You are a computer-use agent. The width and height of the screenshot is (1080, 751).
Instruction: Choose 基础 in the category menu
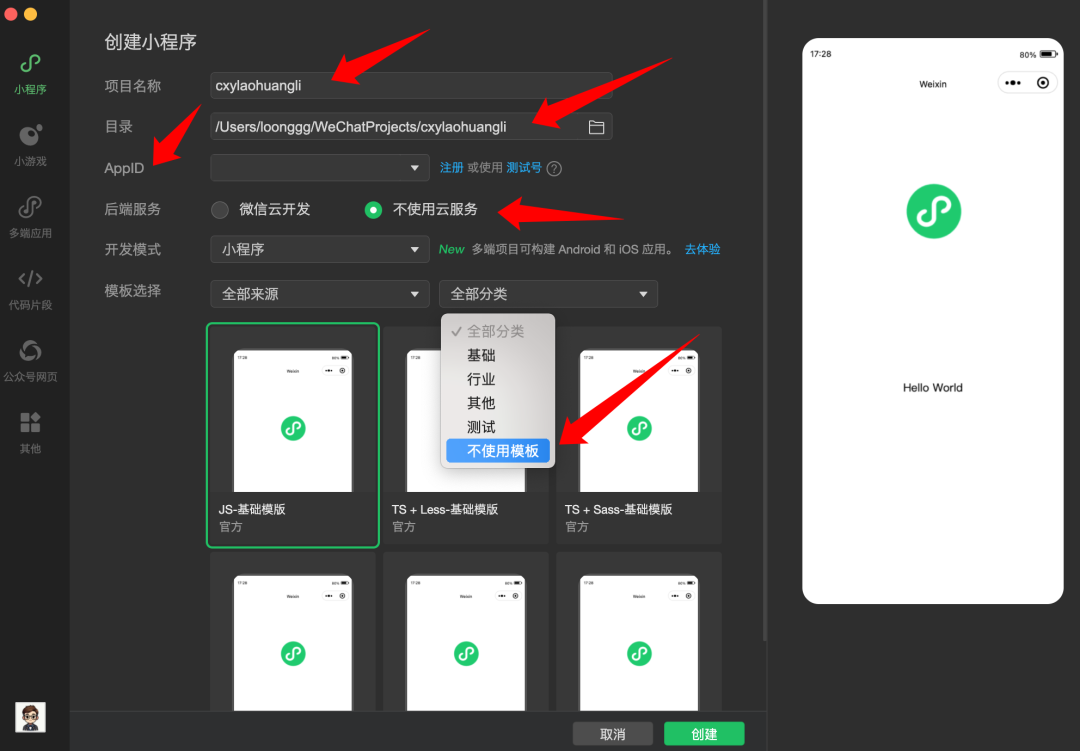coord(497,356)
